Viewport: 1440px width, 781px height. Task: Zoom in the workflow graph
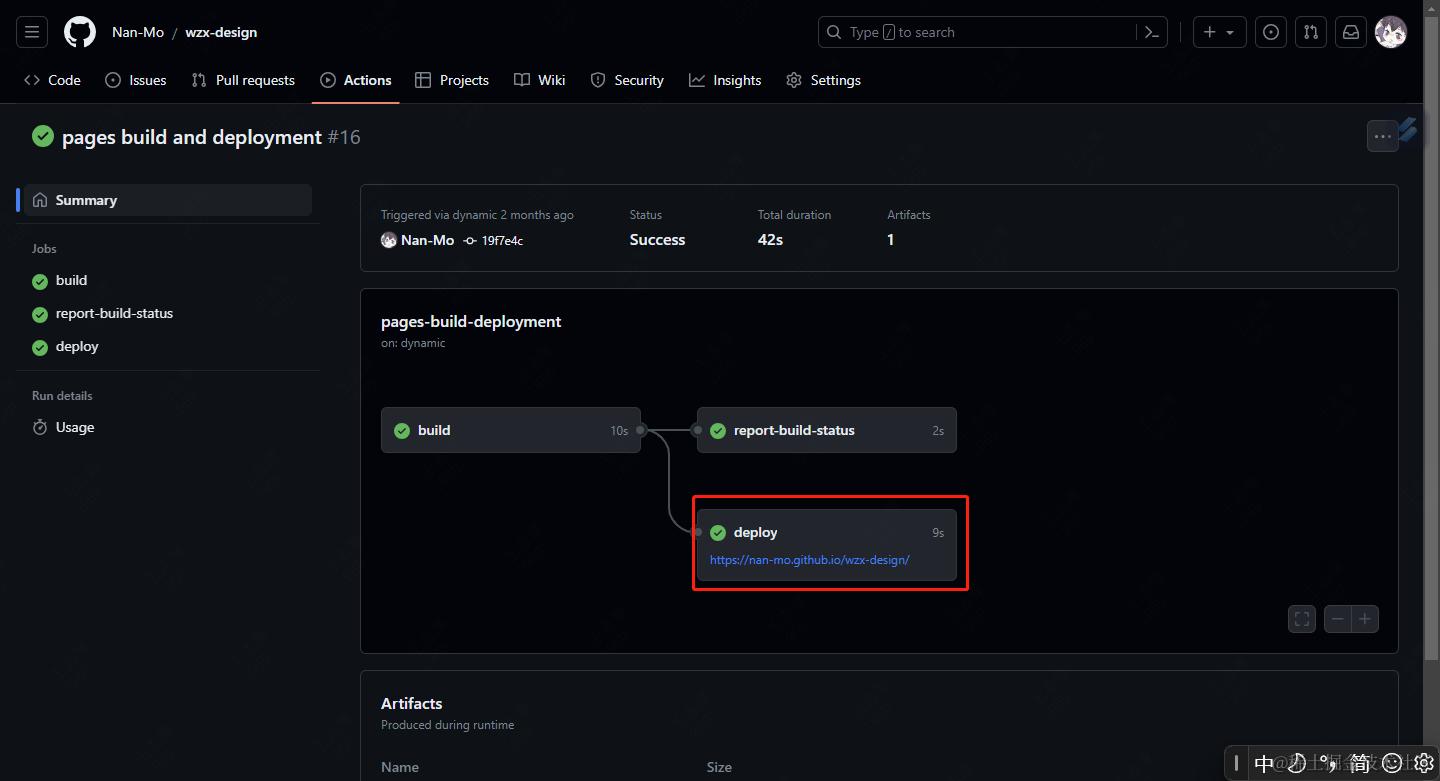pyautogui.click(x=1365, y=619)
